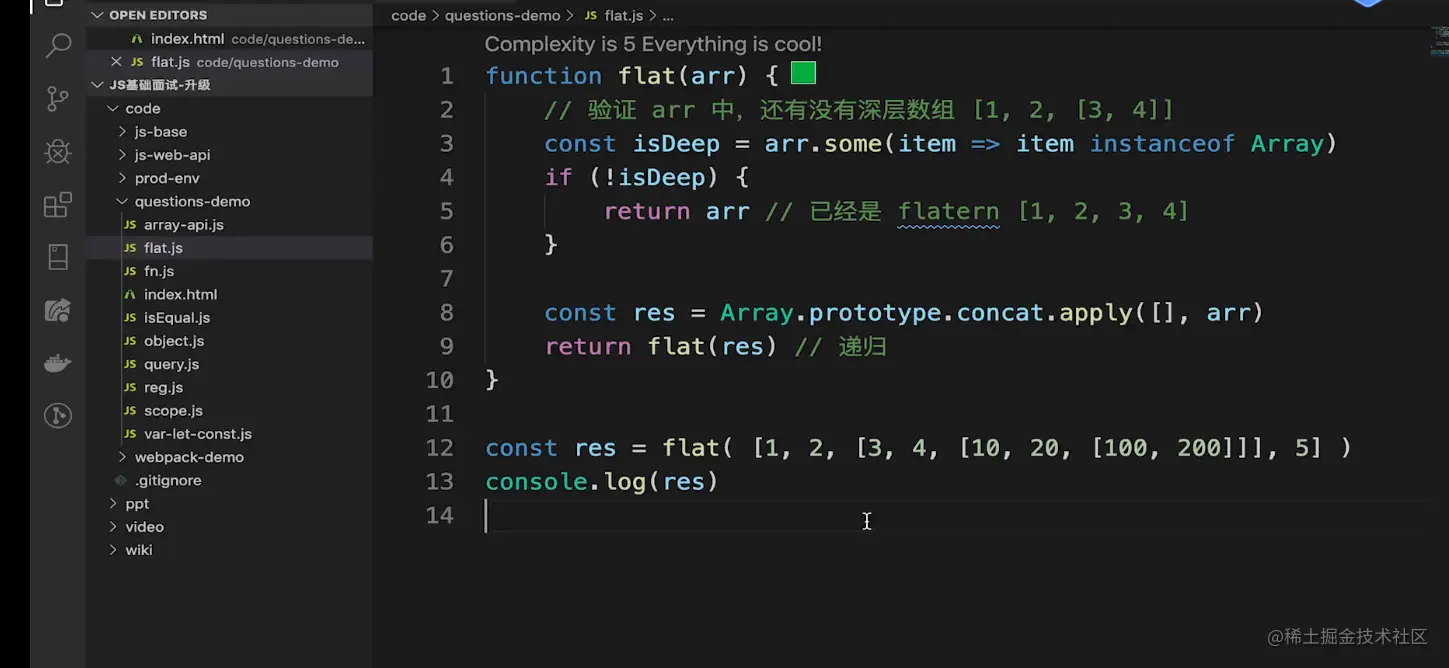Click function name flat on line 1
Screen dimensions: 1449x668
(646, 76)
